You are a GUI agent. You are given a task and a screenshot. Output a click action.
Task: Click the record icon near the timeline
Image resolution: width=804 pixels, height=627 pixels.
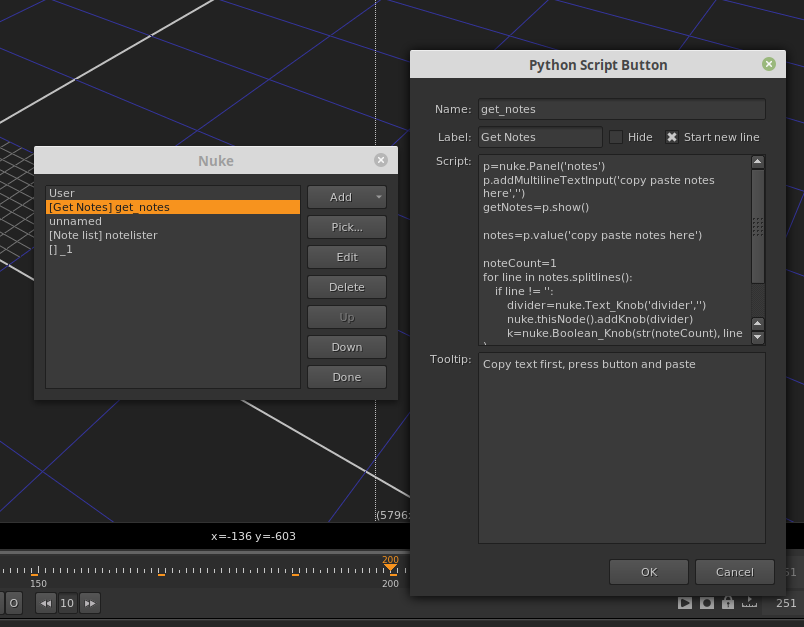tap(707, 603)
